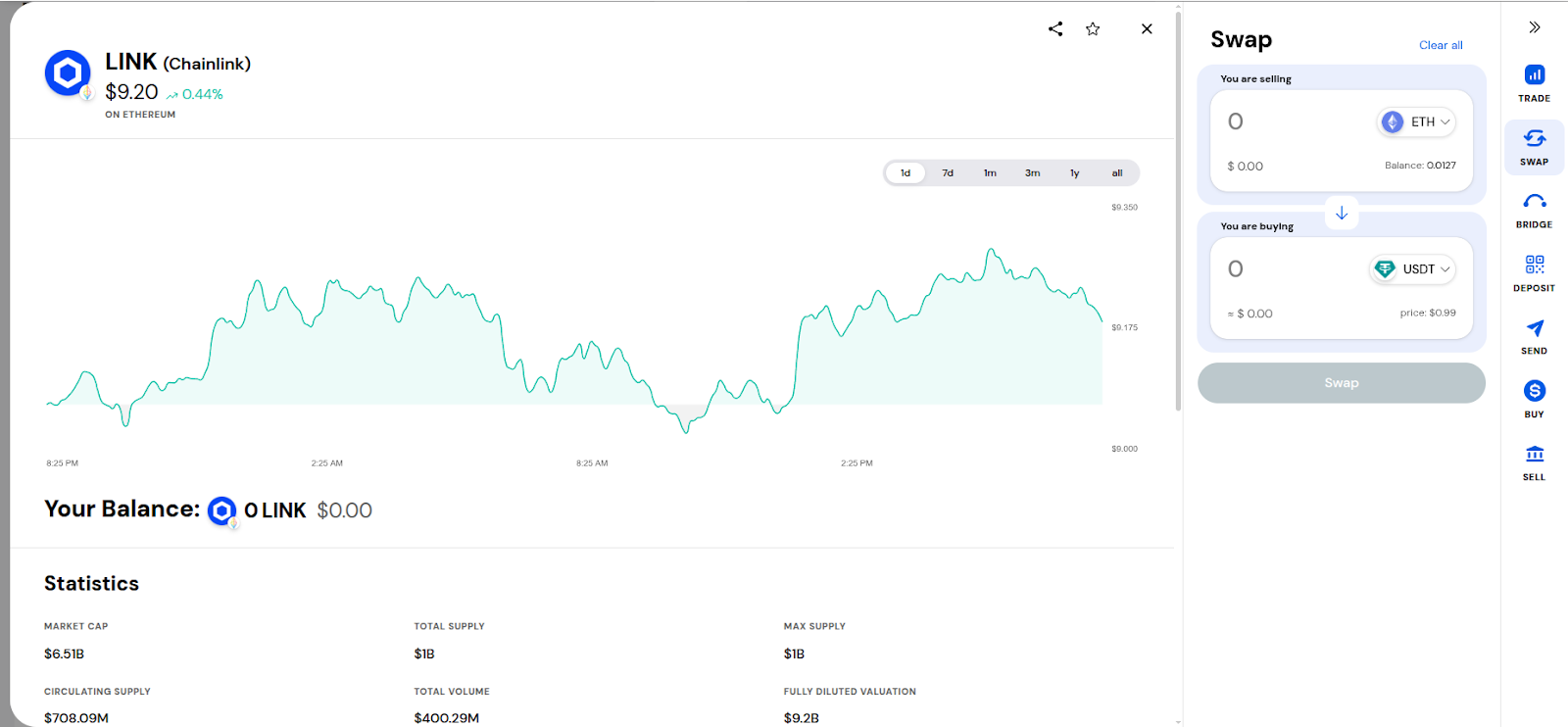Open the Deposit QR section

pos(1535,273)
